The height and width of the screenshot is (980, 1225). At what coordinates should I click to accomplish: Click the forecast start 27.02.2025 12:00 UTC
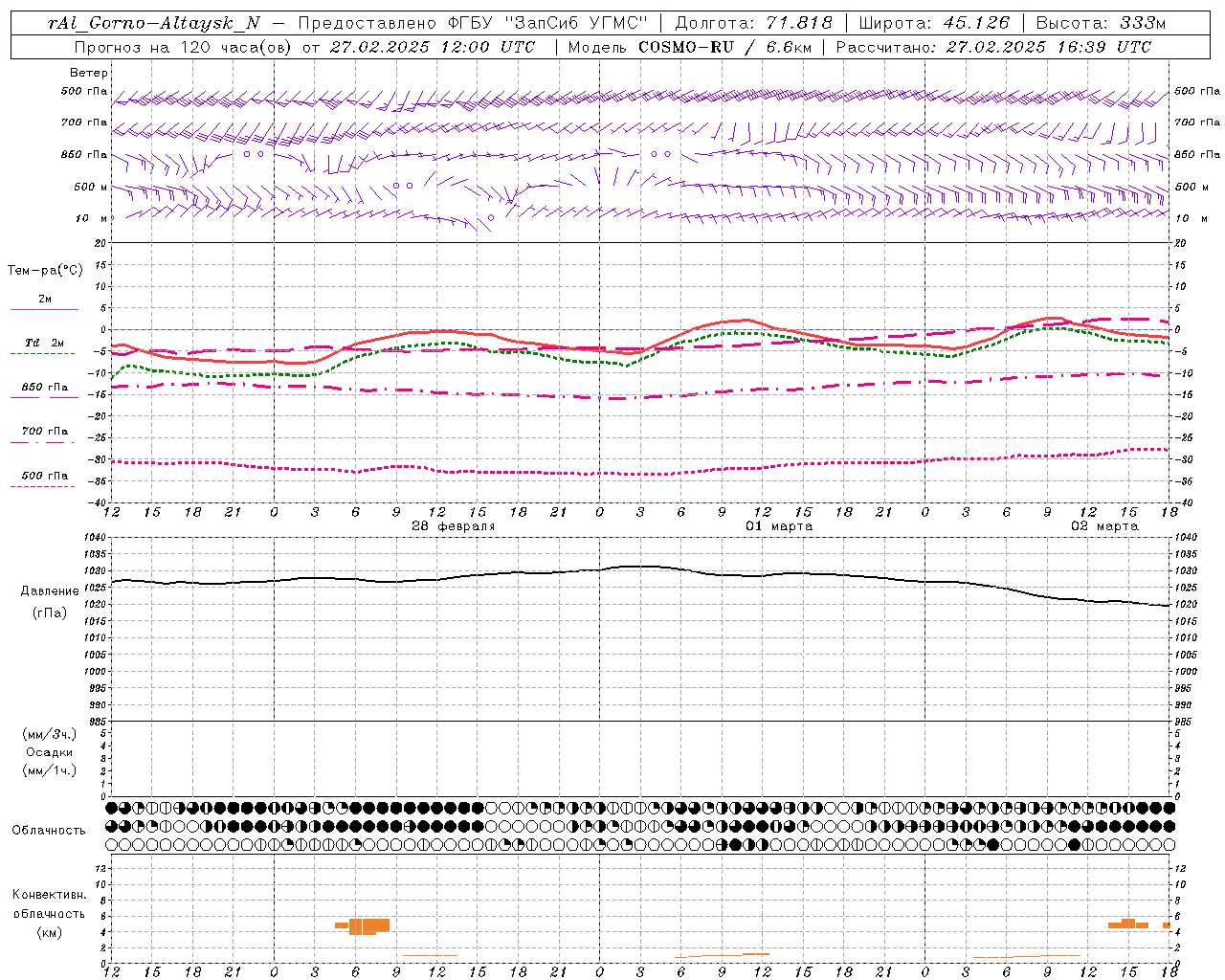tap(432, 47)
